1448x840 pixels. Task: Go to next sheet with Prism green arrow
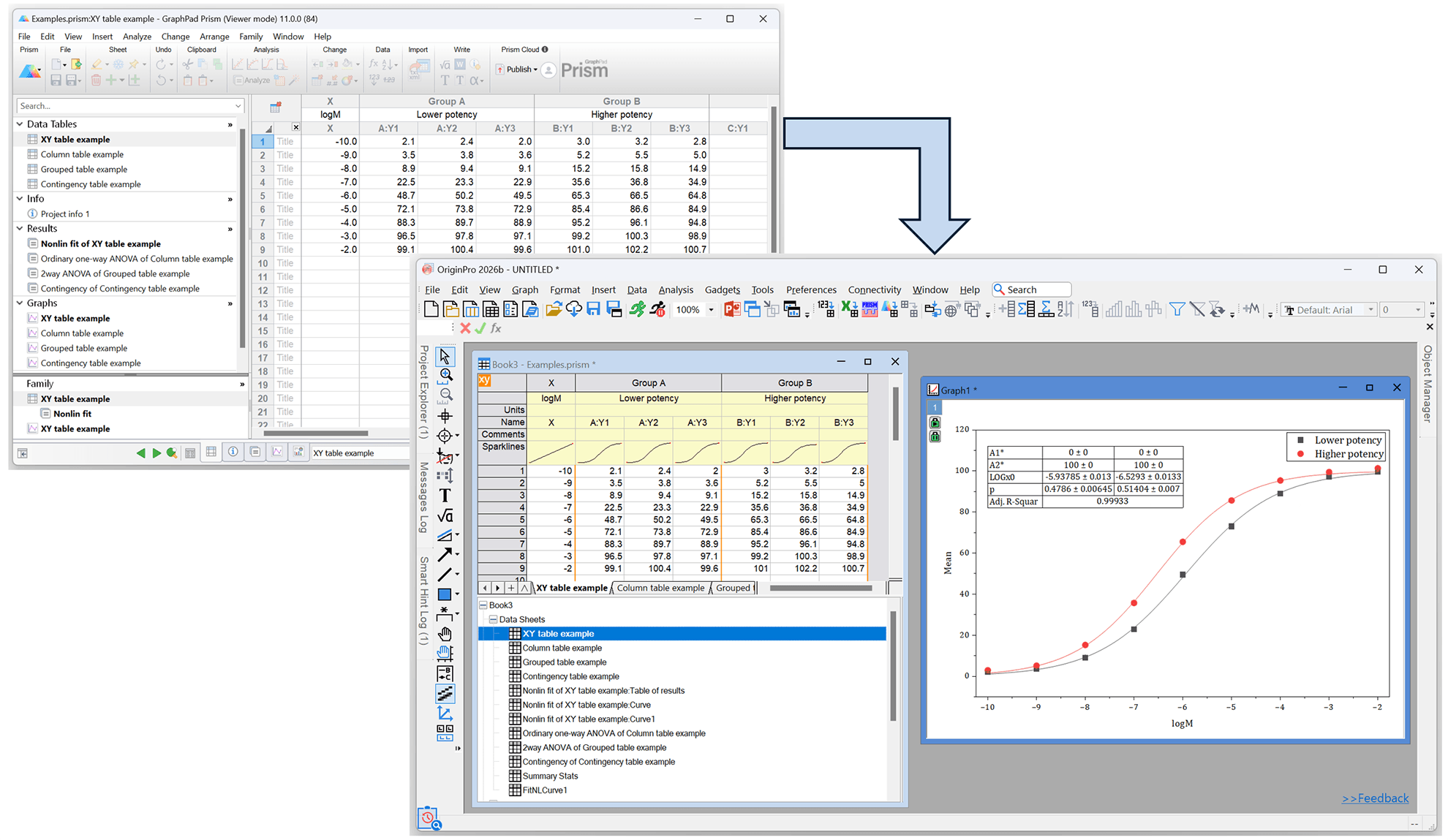[x=156, y=453]
